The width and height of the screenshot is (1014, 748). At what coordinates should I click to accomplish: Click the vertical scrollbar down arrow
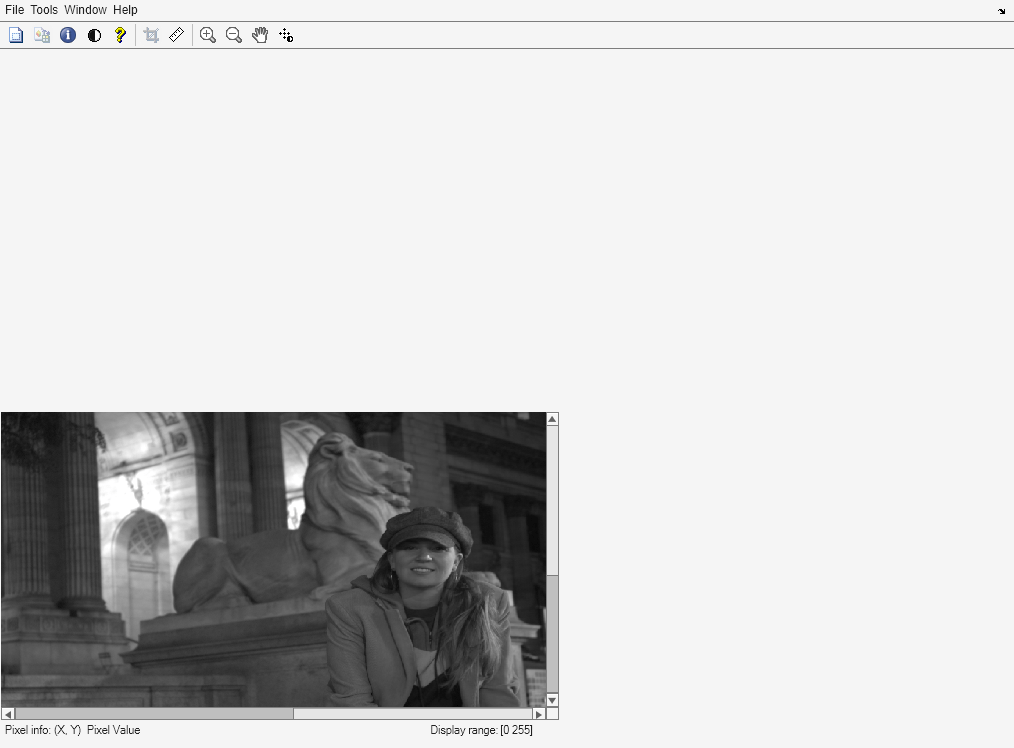point(551,701)
